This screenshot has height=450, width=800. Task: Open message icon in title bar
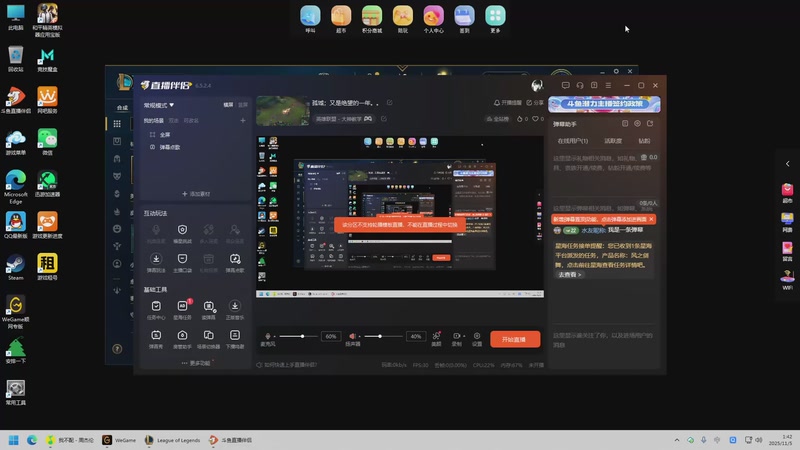(x=565, y=85)
